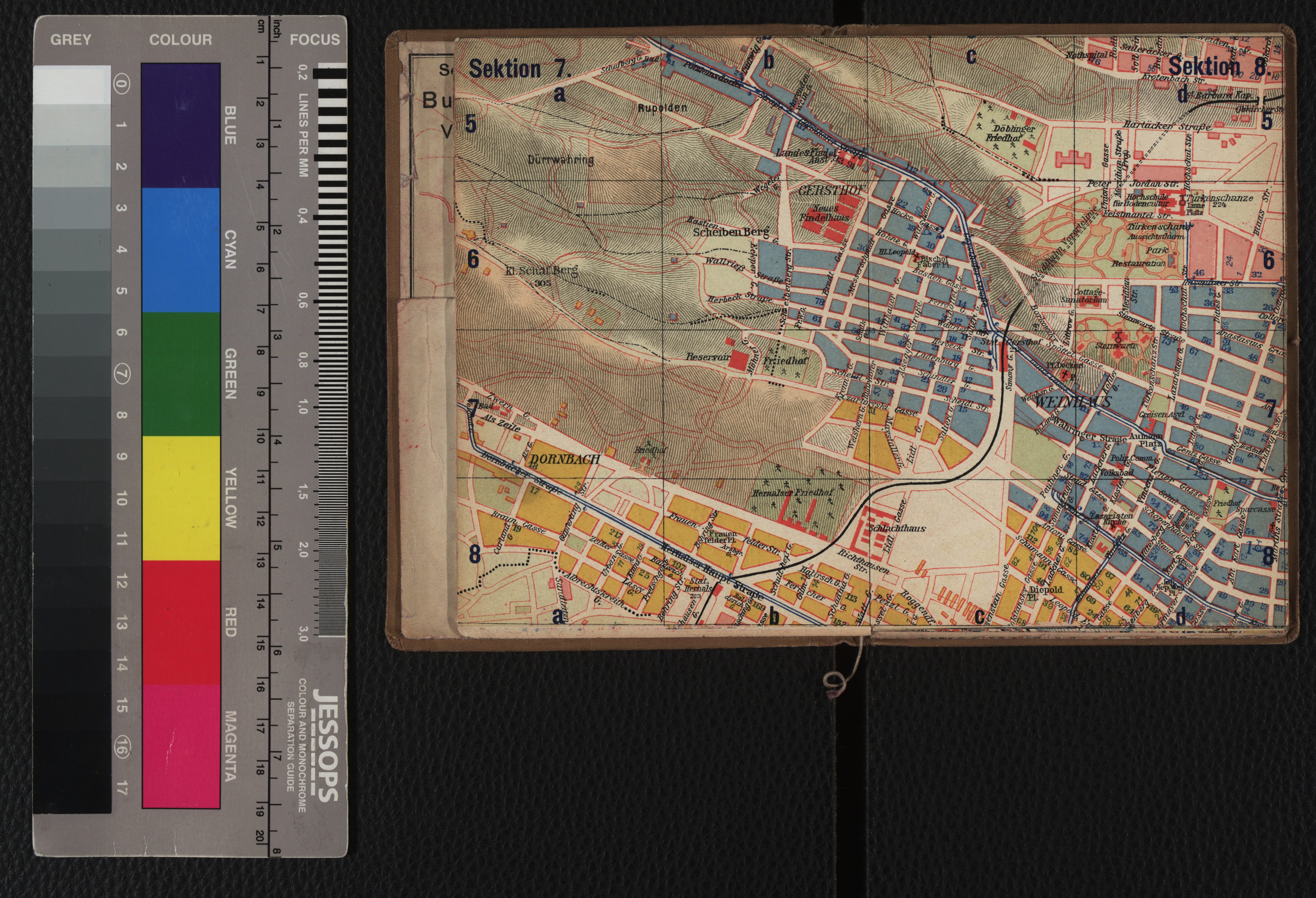
Task: Click the red Reservoir building marker
Action: coord(738,360)
